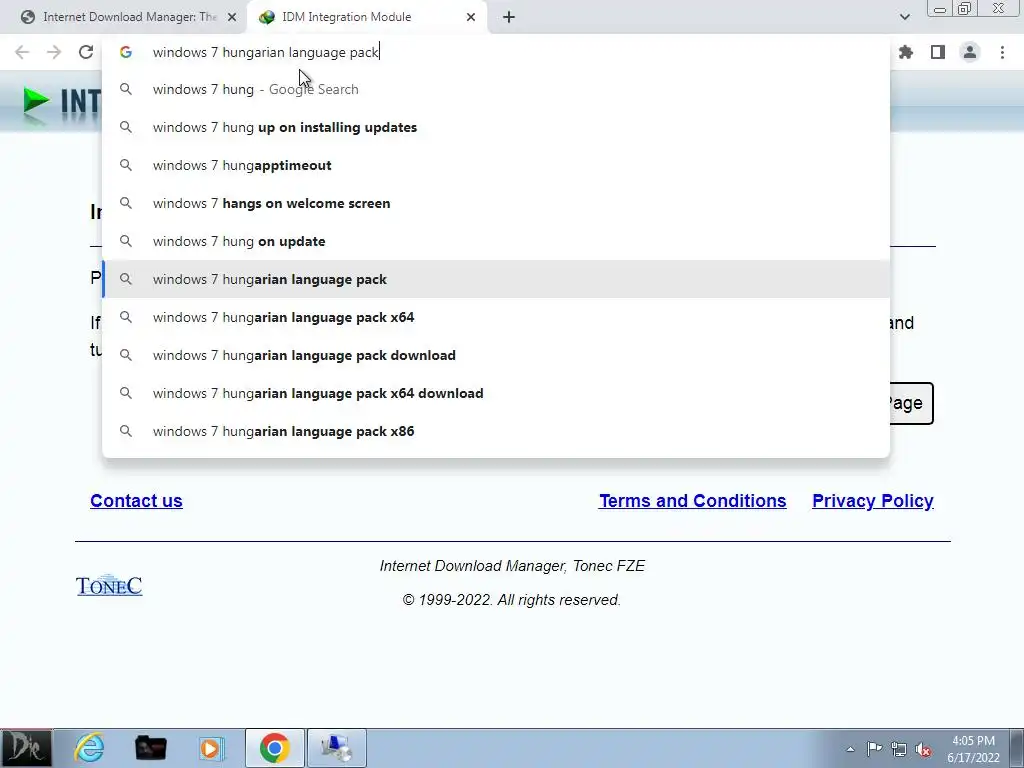1024x768 pixels.
Task: Show hidden tray icons arrow
Action: (850, 749)
